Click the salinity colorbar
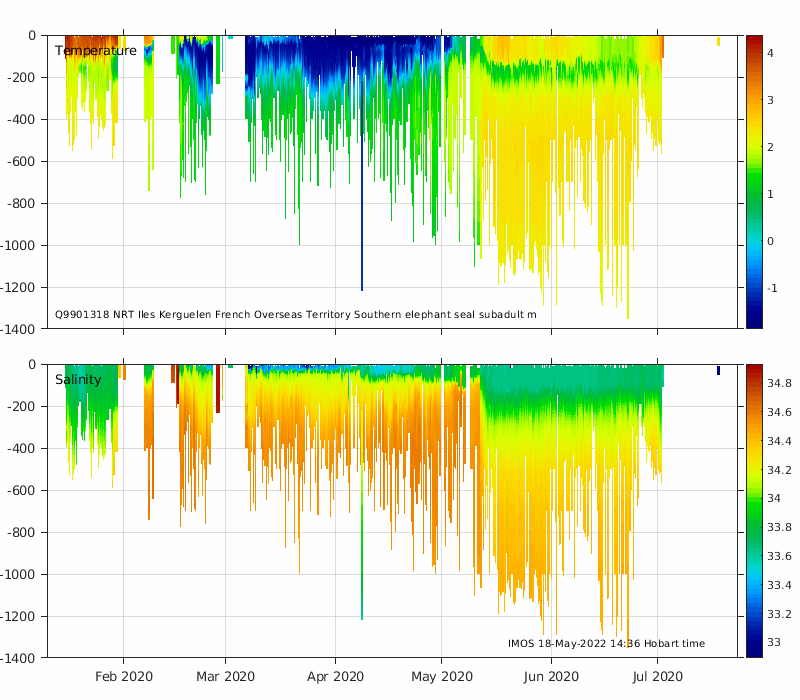Screen dimensions: 800x700 (754, 511)
